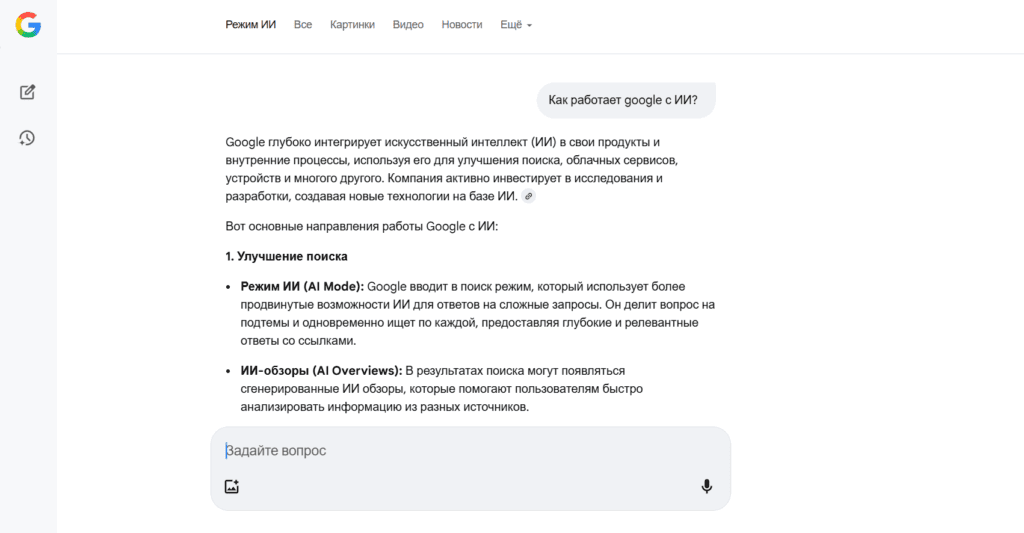This screenshot has width=1024, height=533.
Task: Click the source link chip icon
Action: pyautogui.click(x=529, y=197)
